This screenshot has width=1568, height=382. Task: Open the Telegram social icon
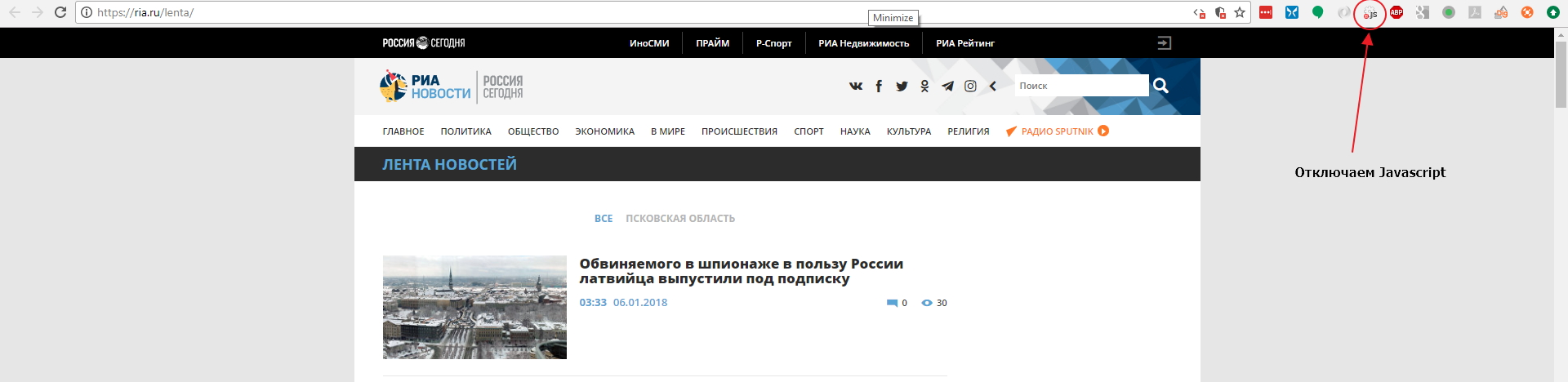pos(947,86)
